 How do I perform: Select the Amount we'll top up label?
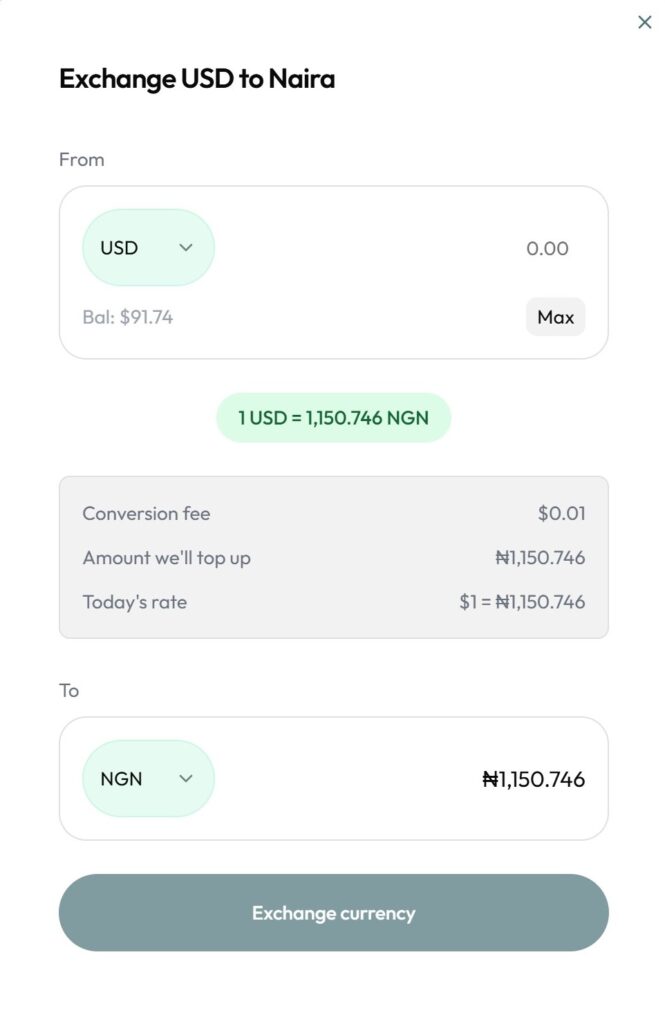[166, 558]
